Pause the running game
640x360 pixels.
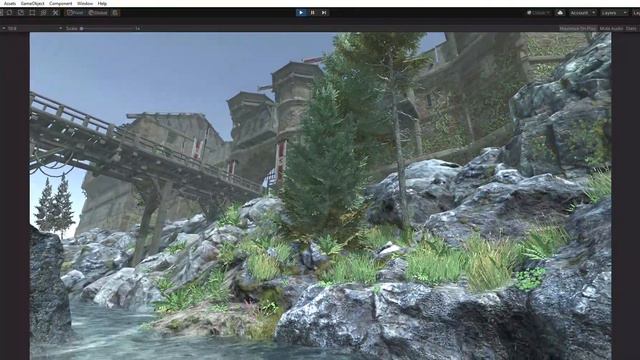pyautogui.click(x=313, y=13)
